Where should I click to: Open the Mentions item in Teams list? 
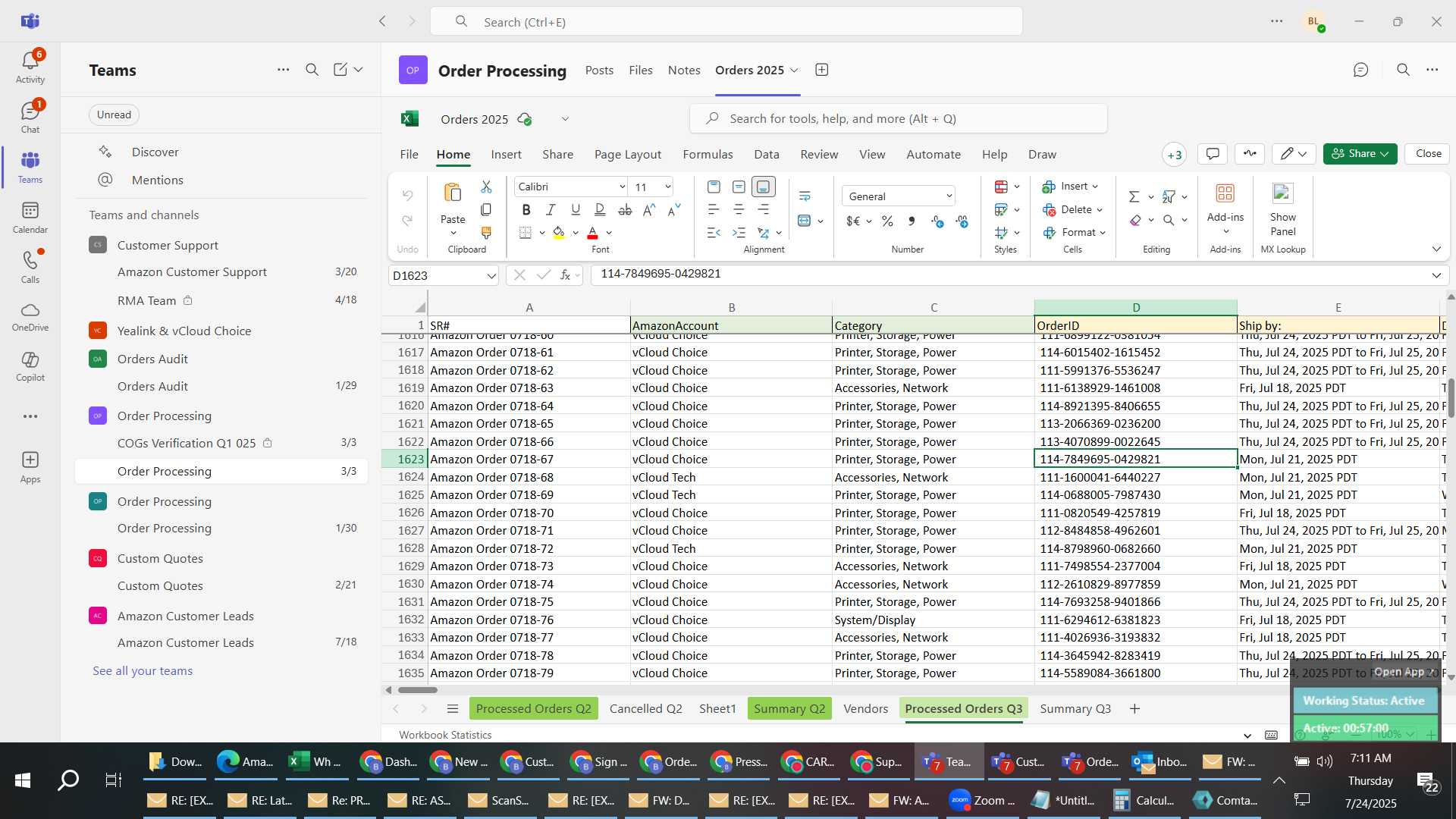click(157, 180)
